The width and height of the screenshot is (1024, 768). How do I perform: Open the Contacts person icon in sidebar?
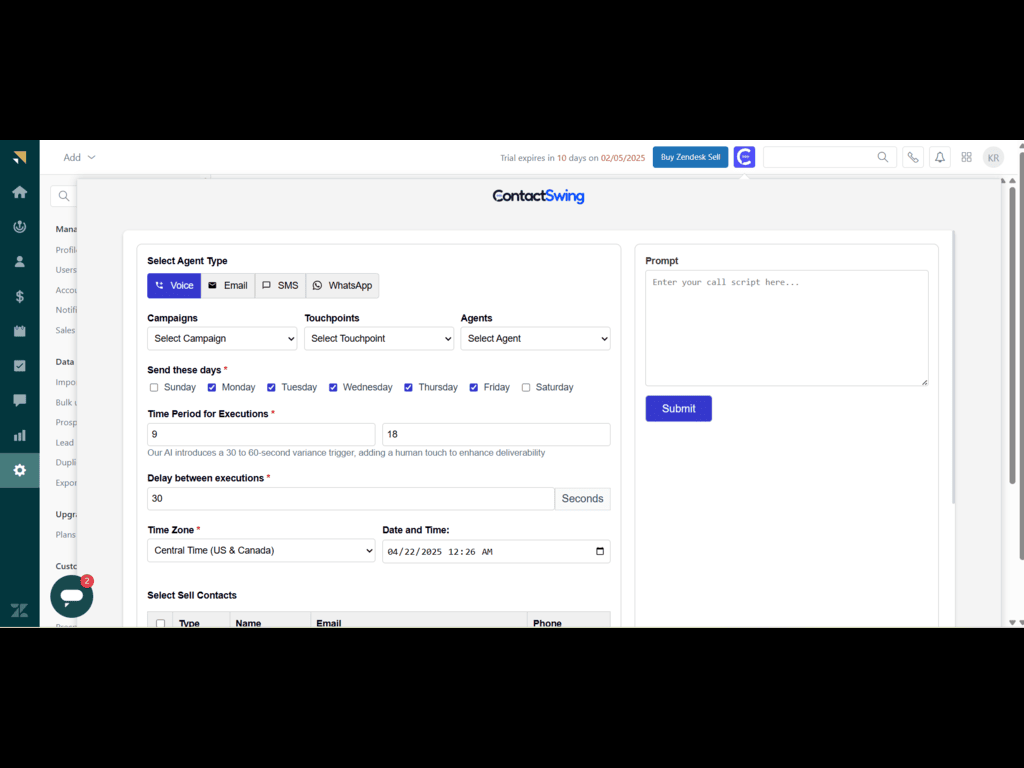pos(20,261)
